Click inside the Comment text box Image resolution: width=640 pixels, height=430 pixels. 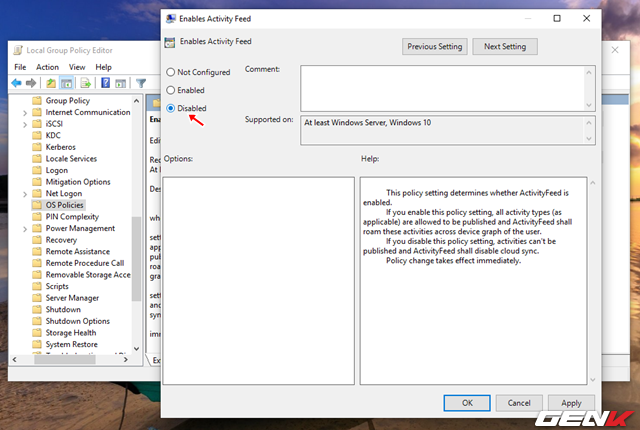tap(440, 87)
